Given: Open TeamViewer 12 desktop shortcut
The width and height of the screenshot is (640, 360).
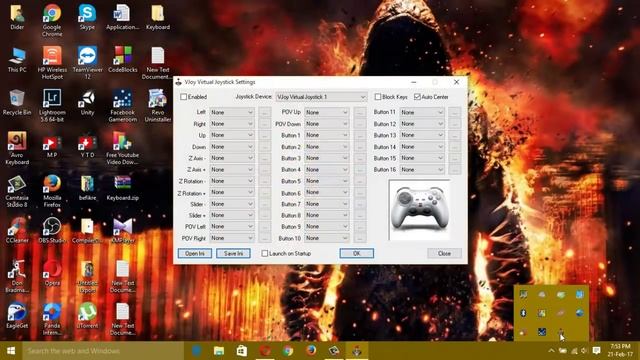Looking at the screenshot, I should click(87, 62).
